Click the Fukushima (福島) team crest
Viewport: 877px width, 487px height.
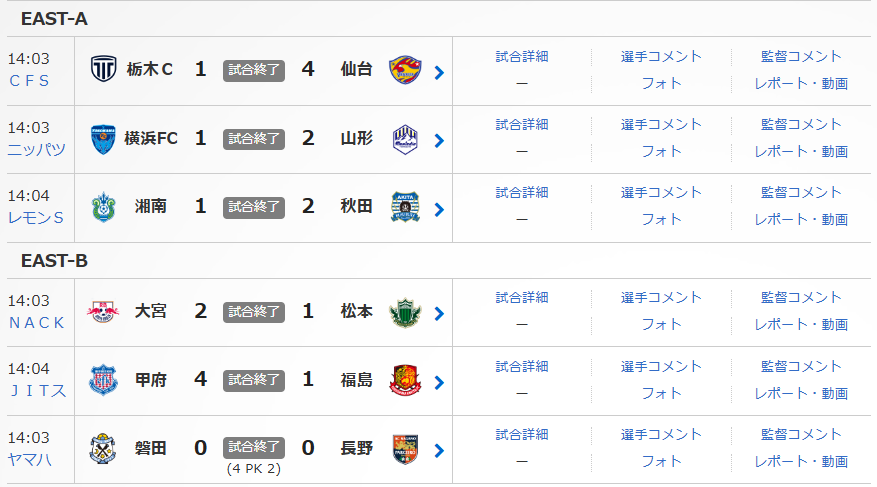coord(404,380)
